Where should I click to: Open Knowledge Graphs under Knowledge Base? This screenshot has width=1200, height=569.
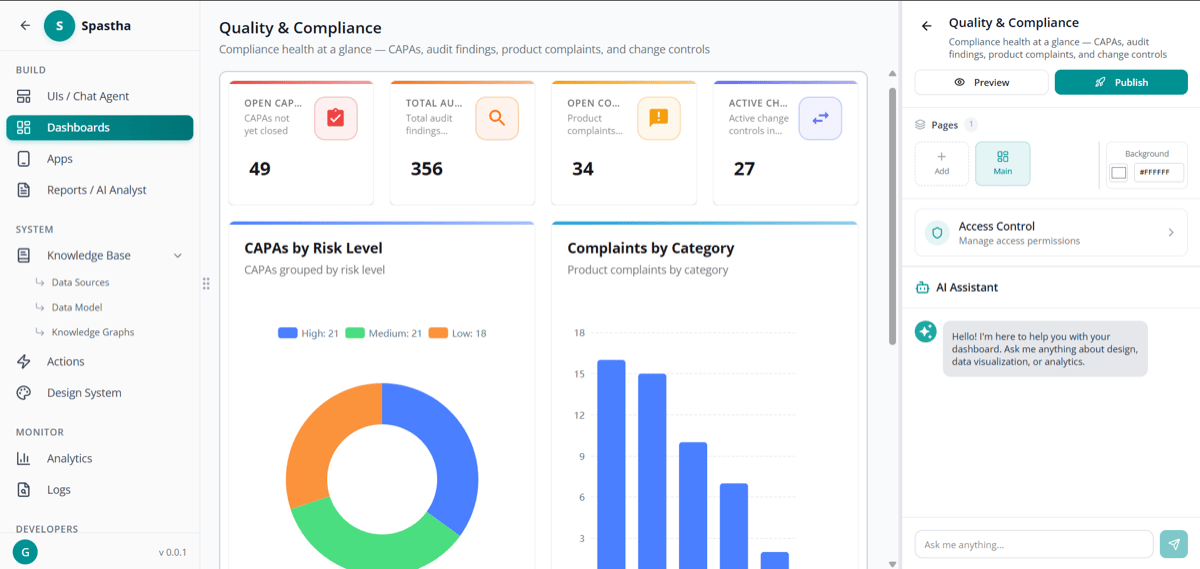92,332
